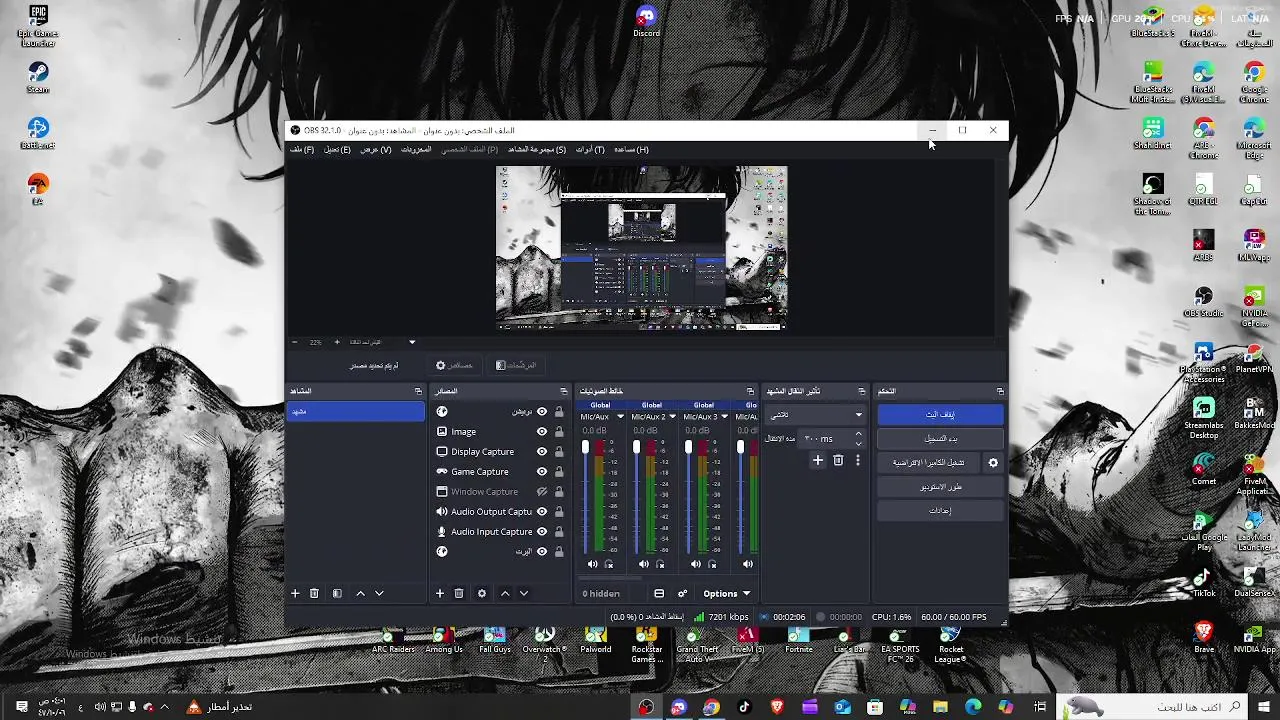Image resolution: width=1280 pixels, height=720 pixels.
Task: Open transition three-dot options menu
Action: pos(857,460)
